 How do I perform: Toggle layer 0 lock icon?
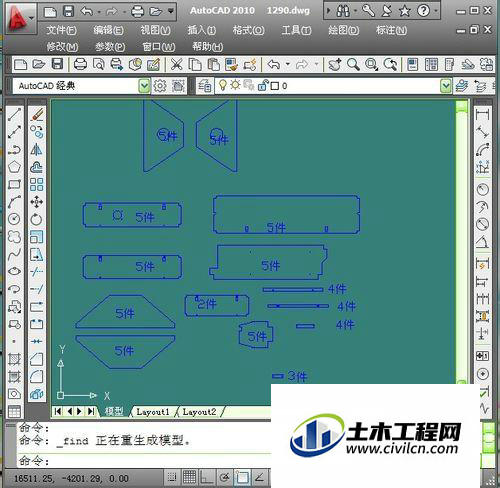coord(263,85)
